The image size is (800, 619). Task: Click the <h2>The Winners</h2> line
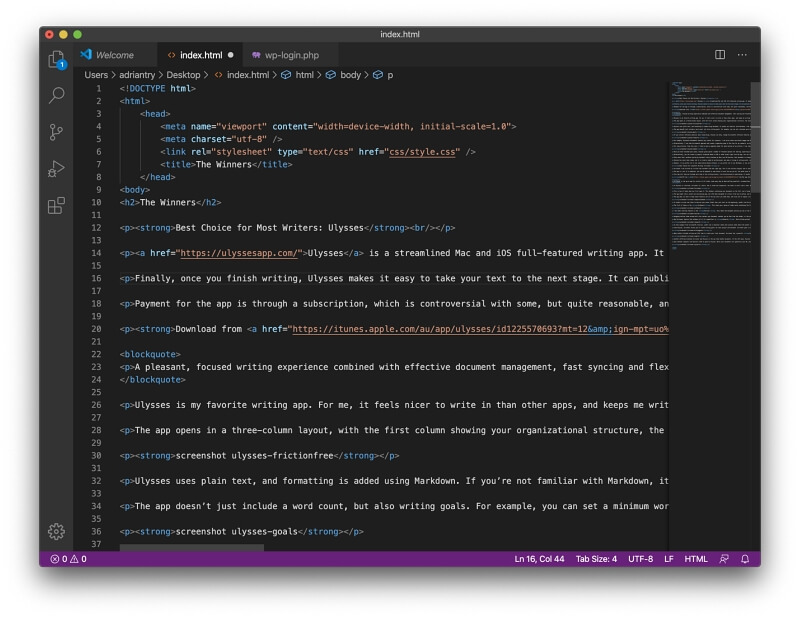coord(170,203)
